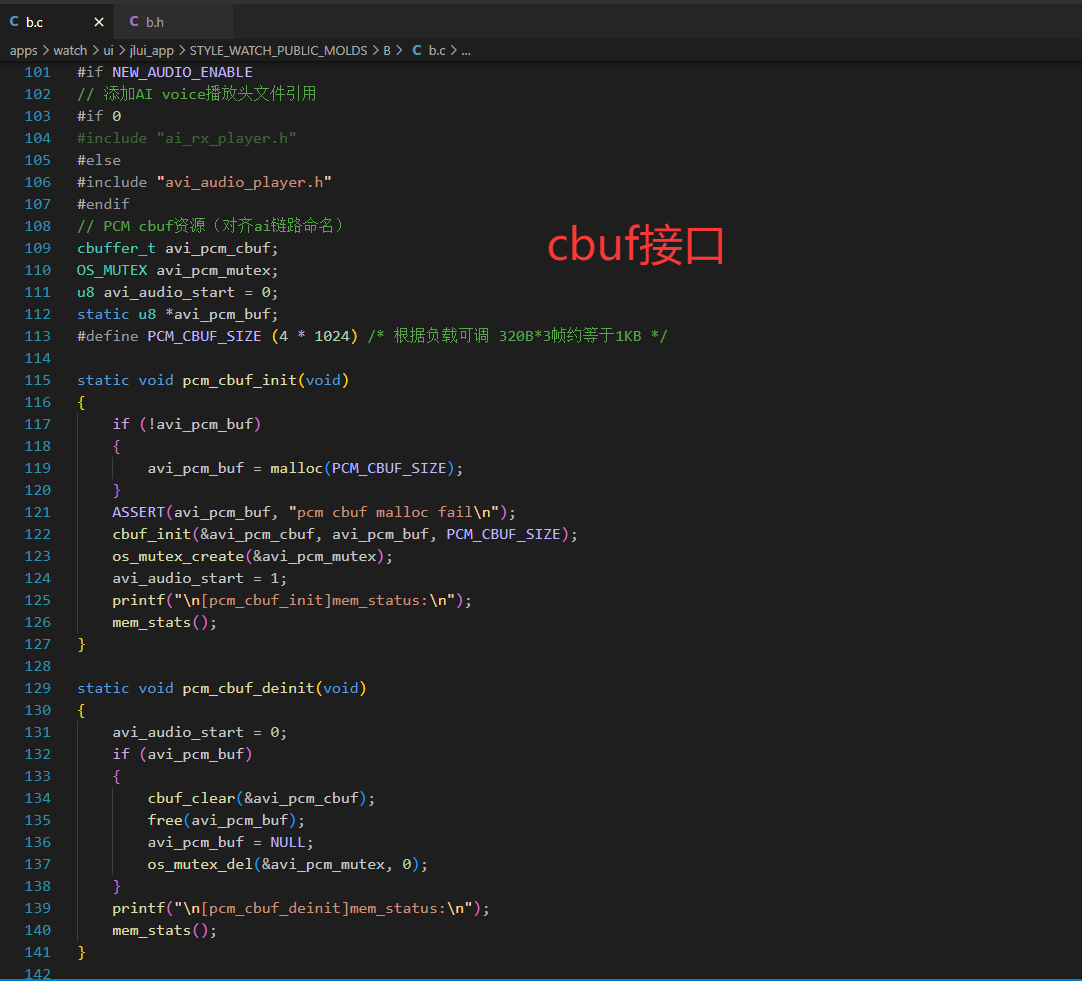Image resolution: width=1082 pixels, height=981 pixels.
Task: Click the #endif directive on line 107
Action: (x=103, y=204)
